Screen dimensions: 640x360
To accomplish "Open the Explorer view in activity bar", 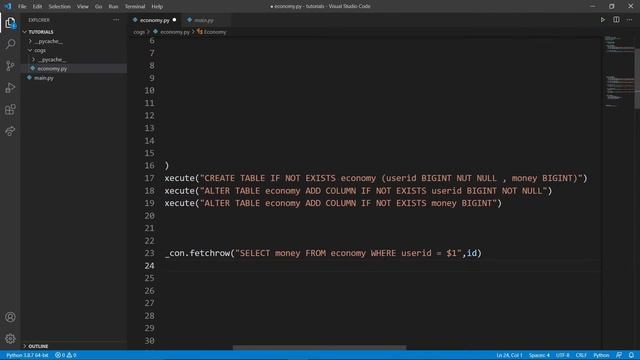I will (10, 23).
